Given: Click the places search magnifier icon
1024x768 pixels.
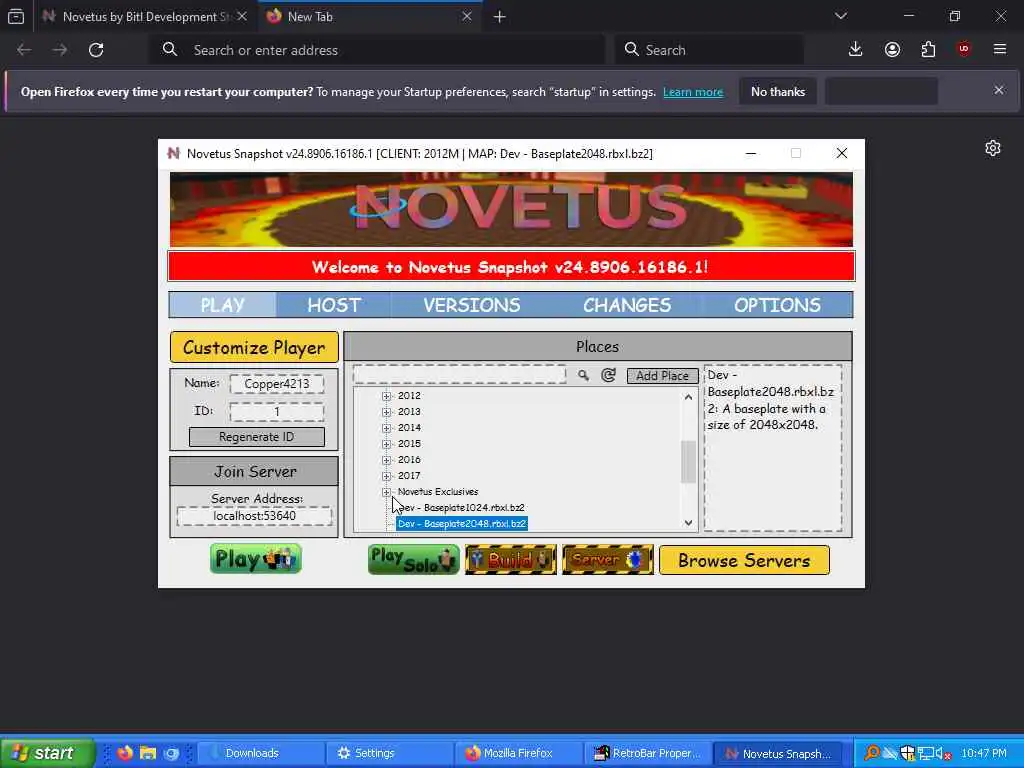Looking at the screenshot, I should tap(583, 375).
